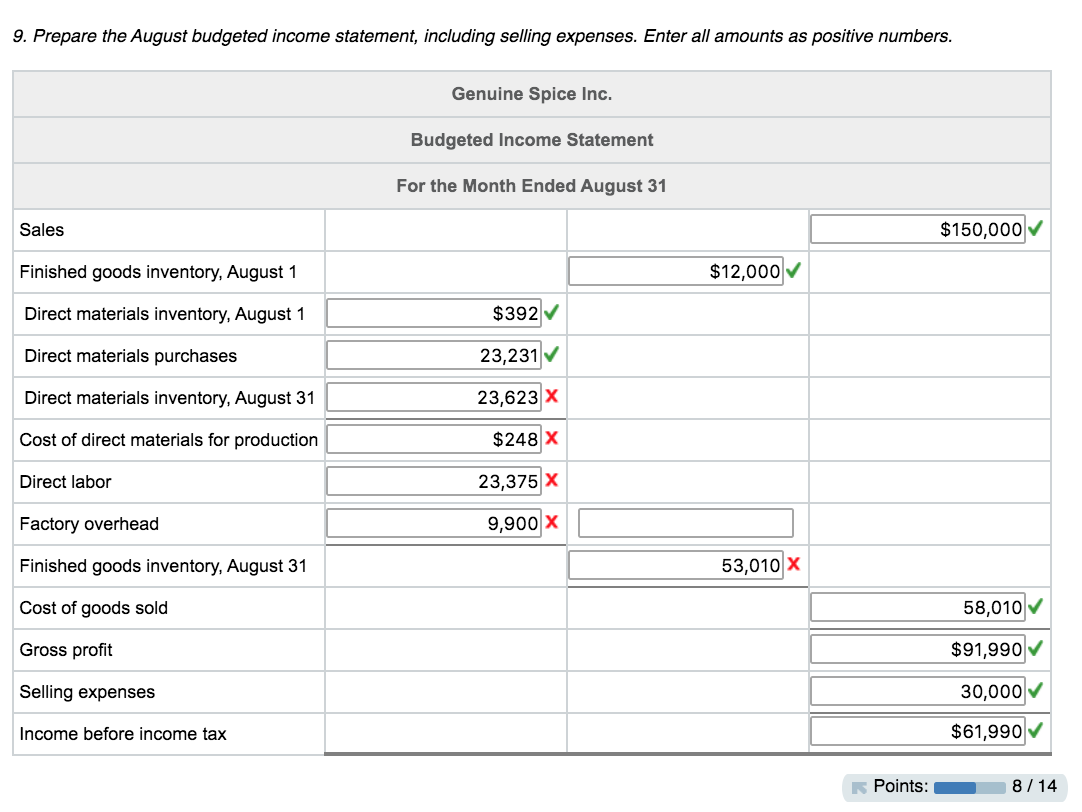Click the red X beside $248

pyautogui.click(x=551, y=438)
